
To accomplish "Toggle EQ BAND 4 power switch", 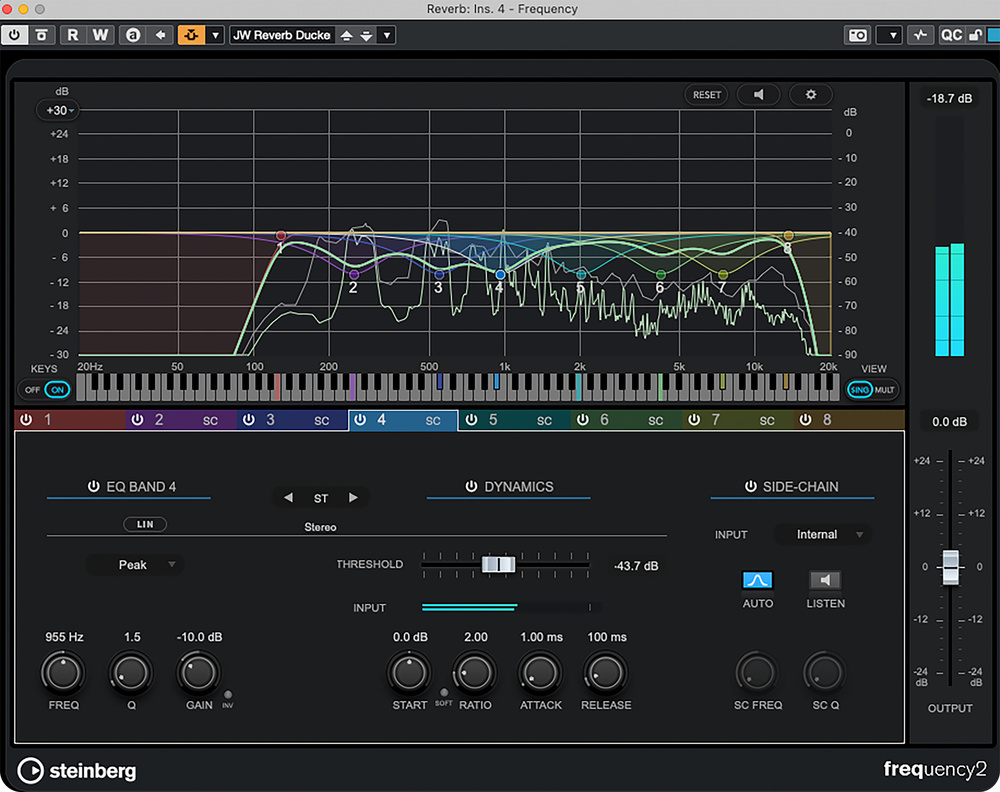I will [93, 487].
